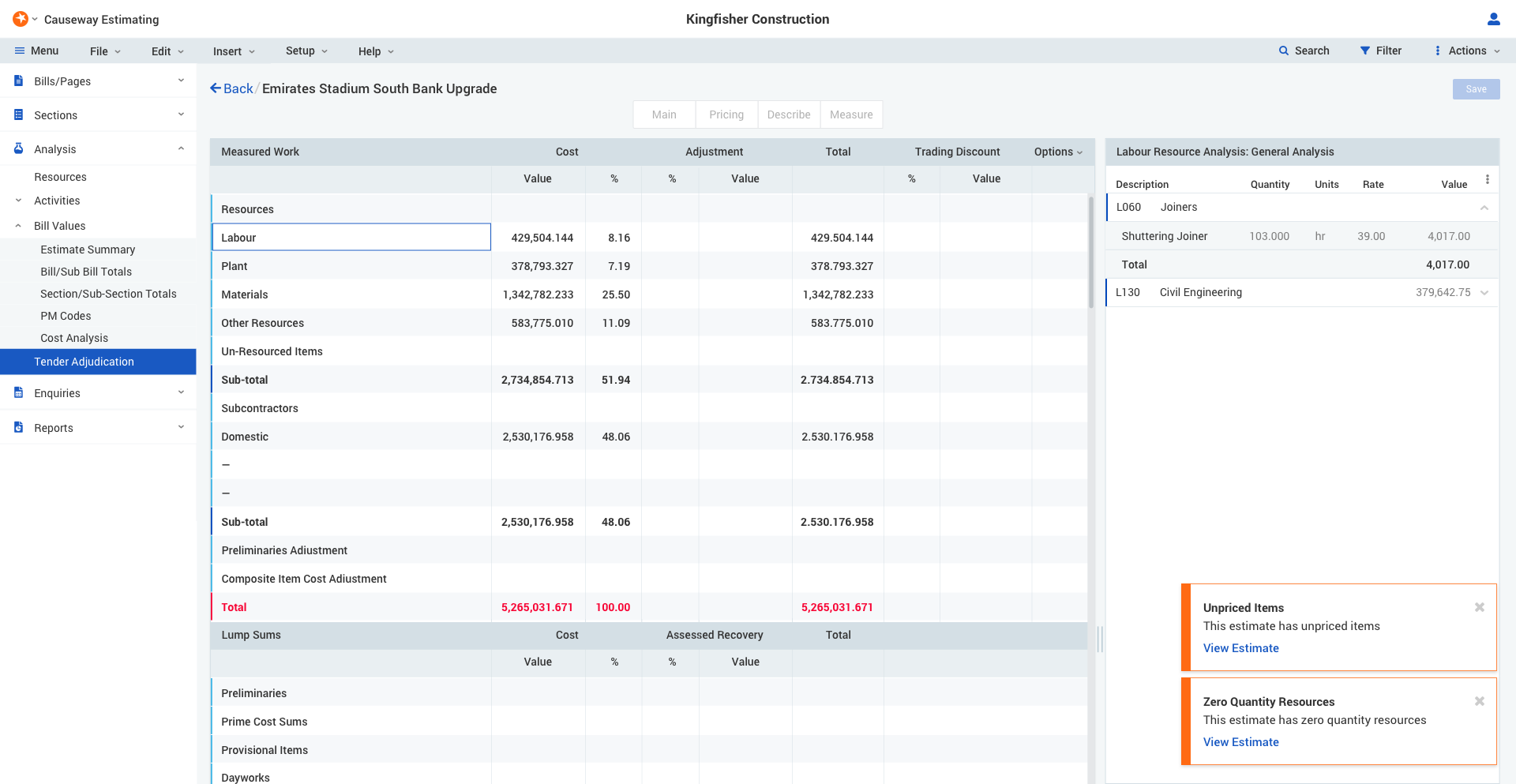1516x784 pixels.
Task: Click the Enquiries sidebar icon
Action: click(19, 392)
